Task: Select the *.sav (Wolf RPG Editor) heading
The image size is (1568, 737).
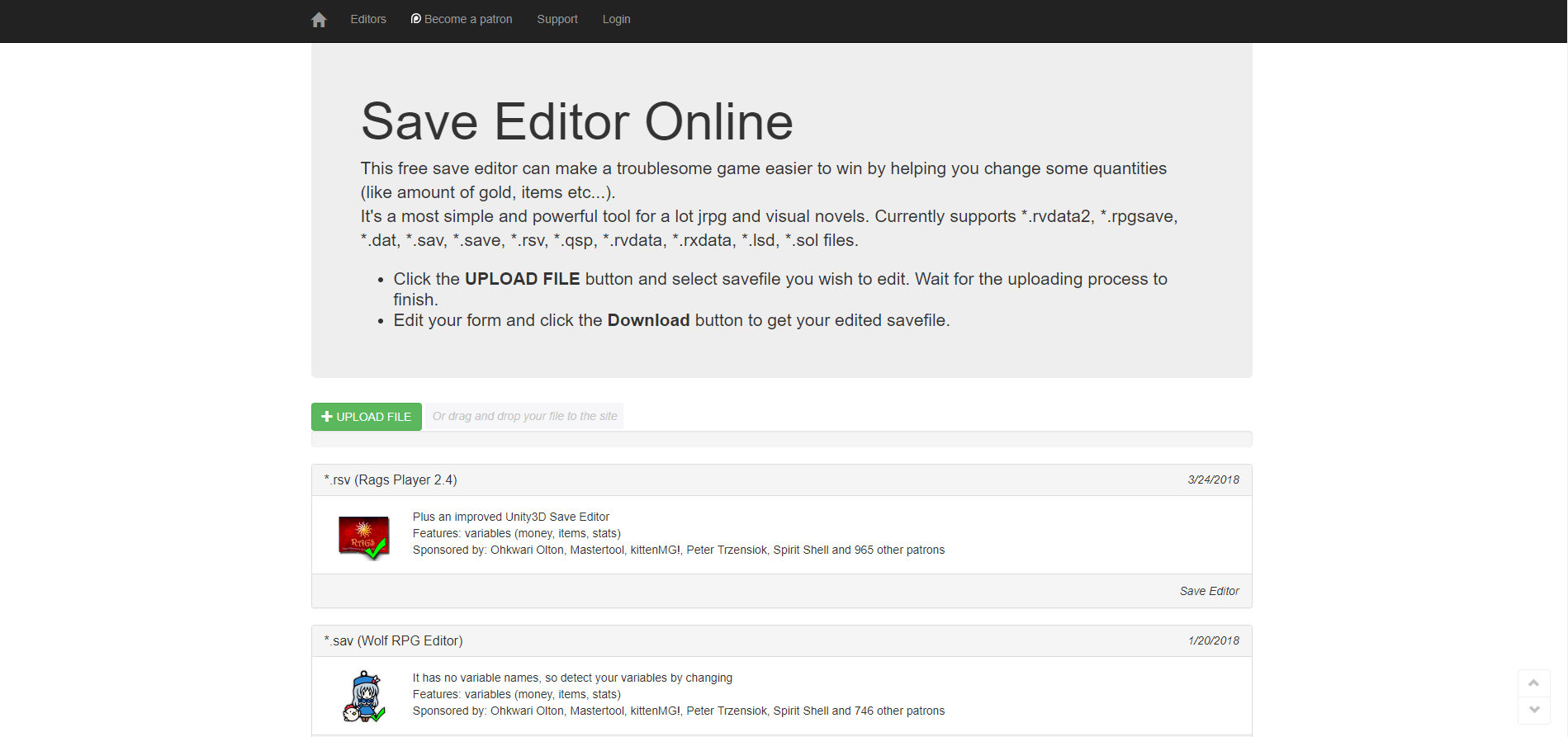Action: 393,640
